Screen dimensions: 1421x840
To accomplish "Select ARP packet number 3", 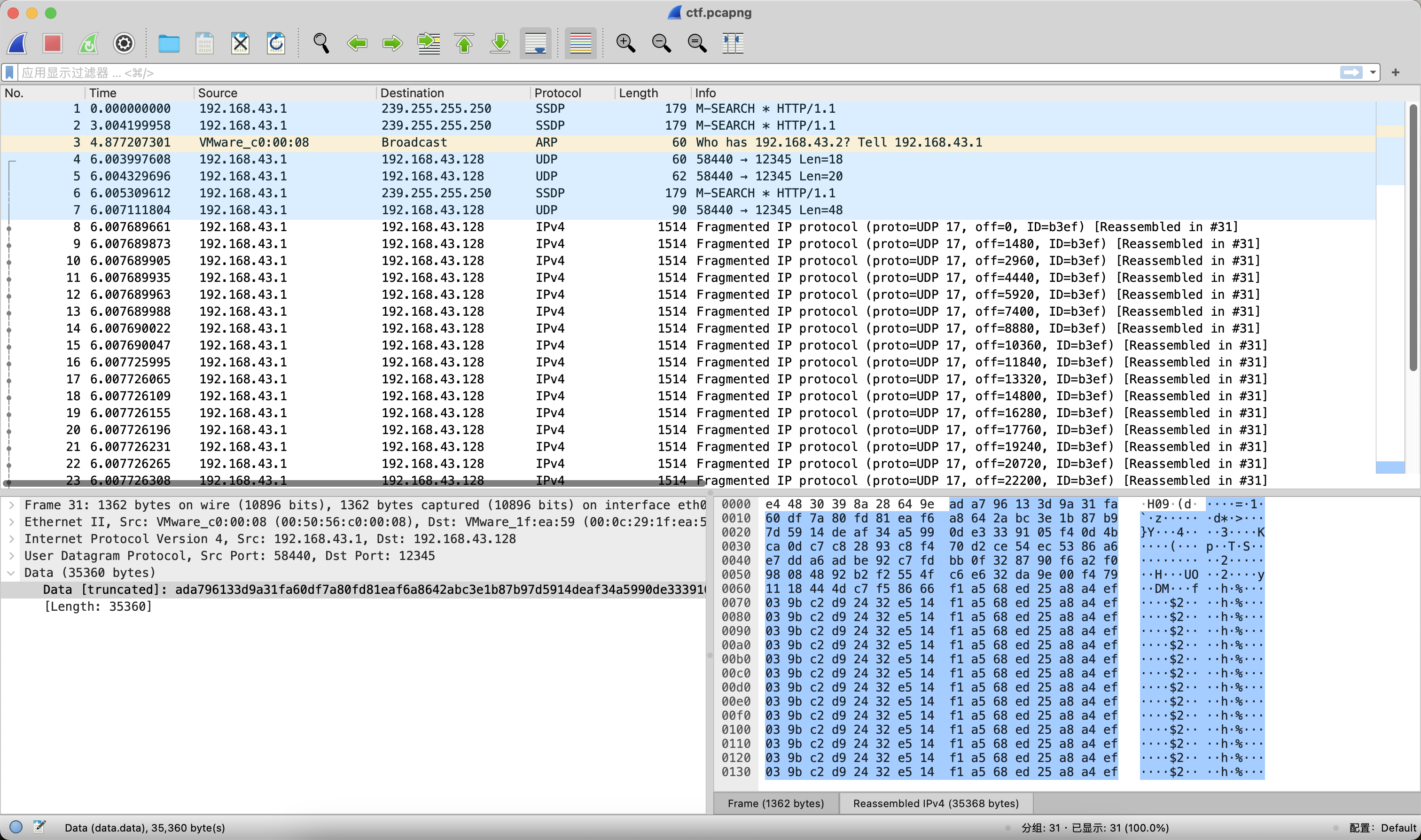I will pos(688,143).
